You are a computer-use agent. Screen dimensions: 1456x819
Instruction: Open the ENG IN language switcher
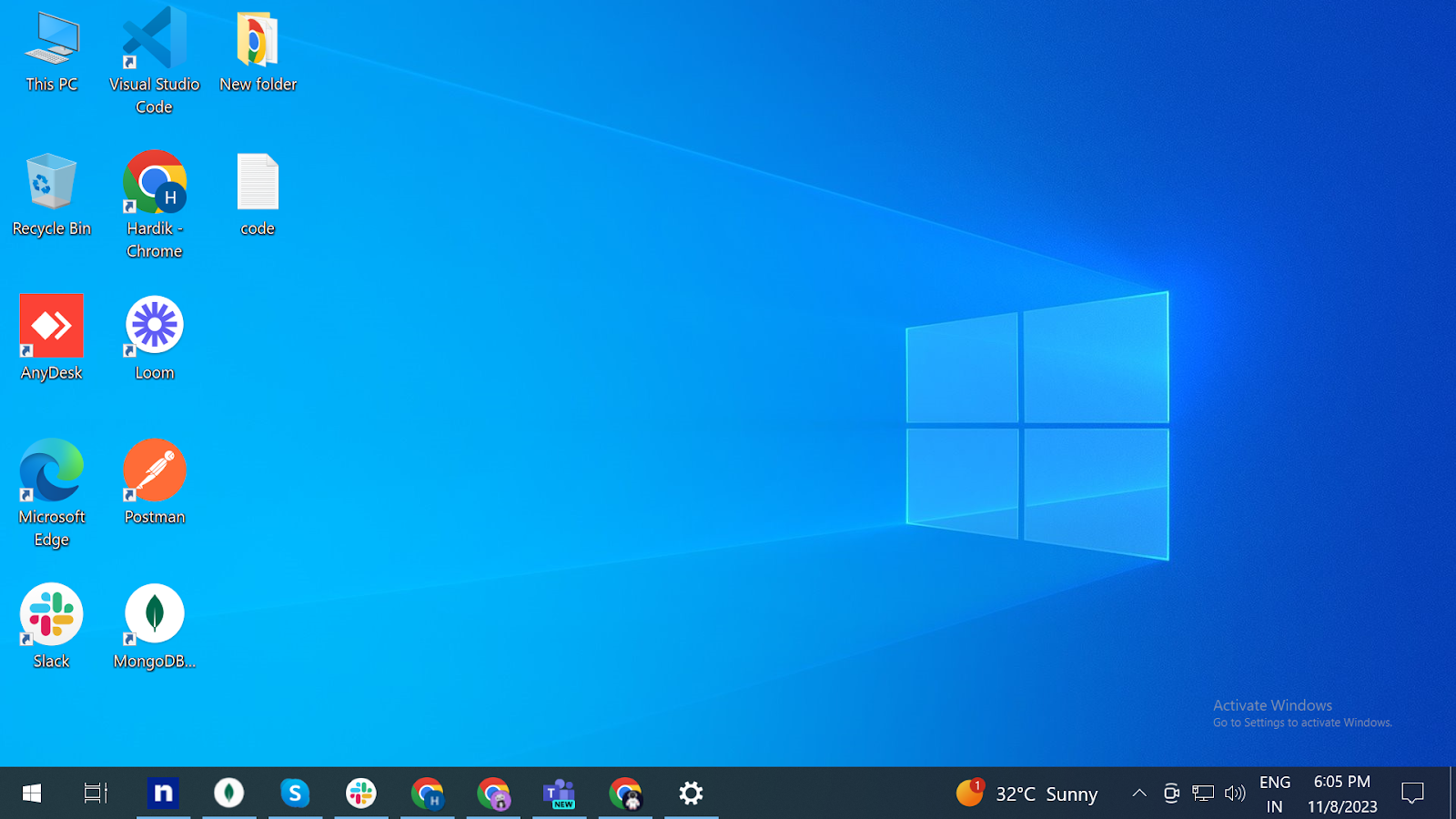click(1275, 794)
